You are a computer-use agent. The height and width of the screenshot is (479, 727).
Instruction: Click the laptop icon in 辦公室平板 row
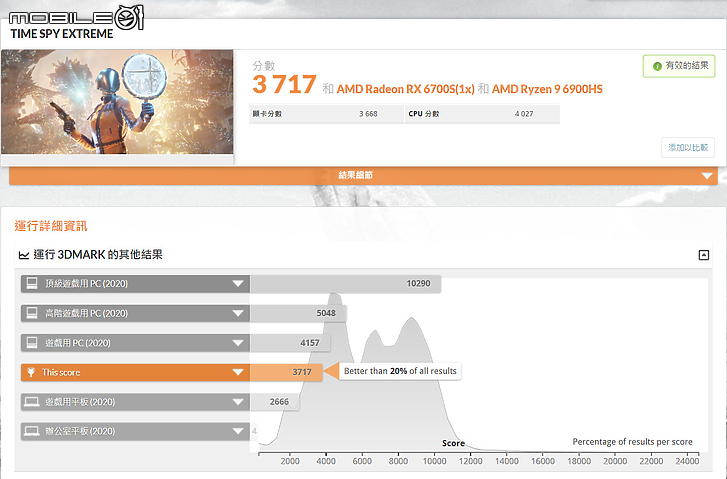[32, 431]
